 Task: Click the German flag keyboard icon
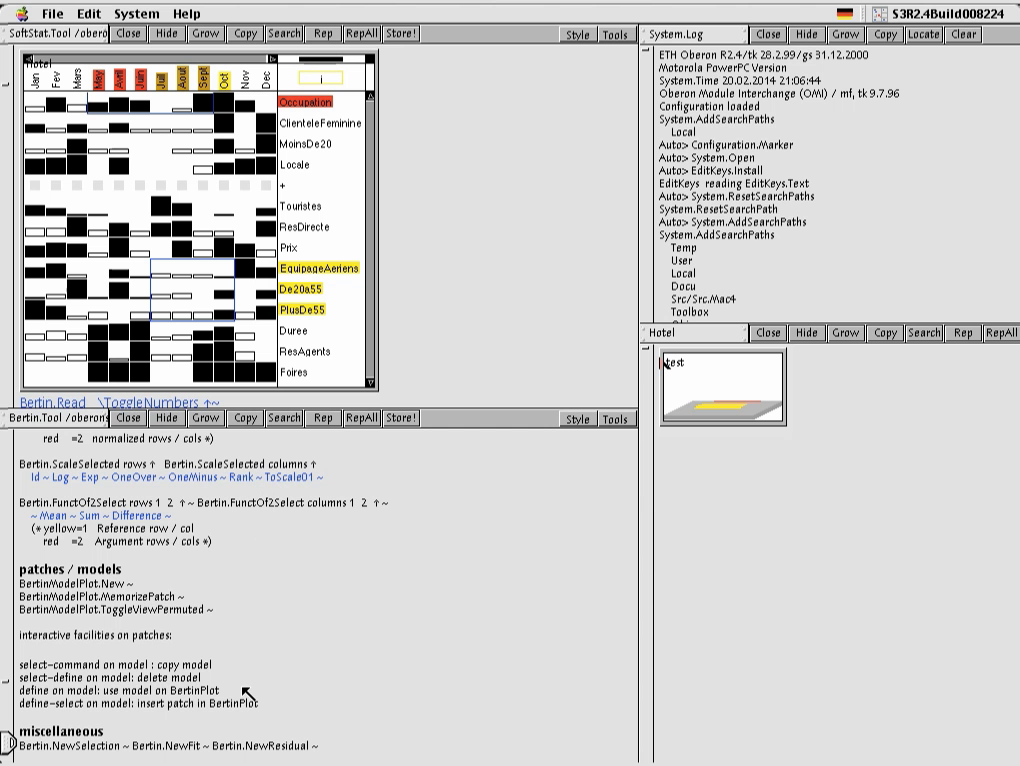point(844,14)
